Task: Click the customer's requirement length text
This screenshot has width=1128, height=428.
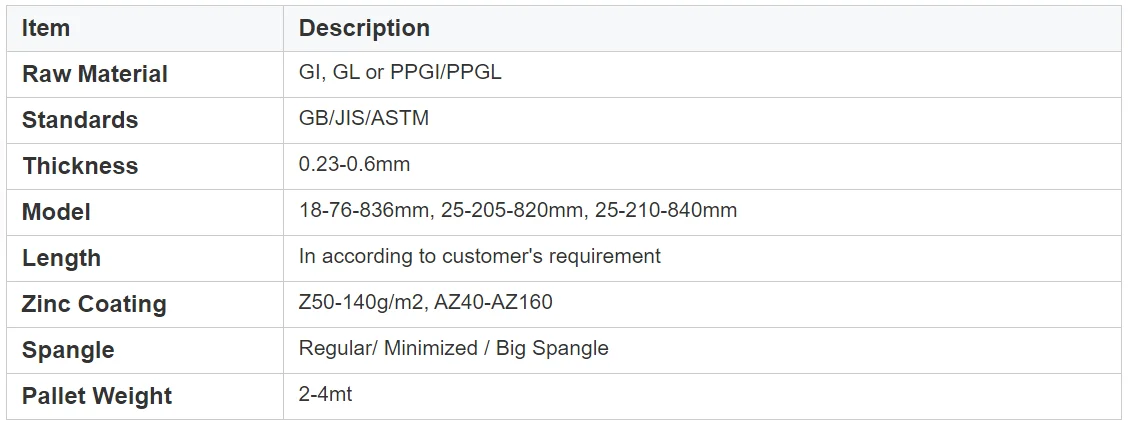Action: (x=479, y=257)
